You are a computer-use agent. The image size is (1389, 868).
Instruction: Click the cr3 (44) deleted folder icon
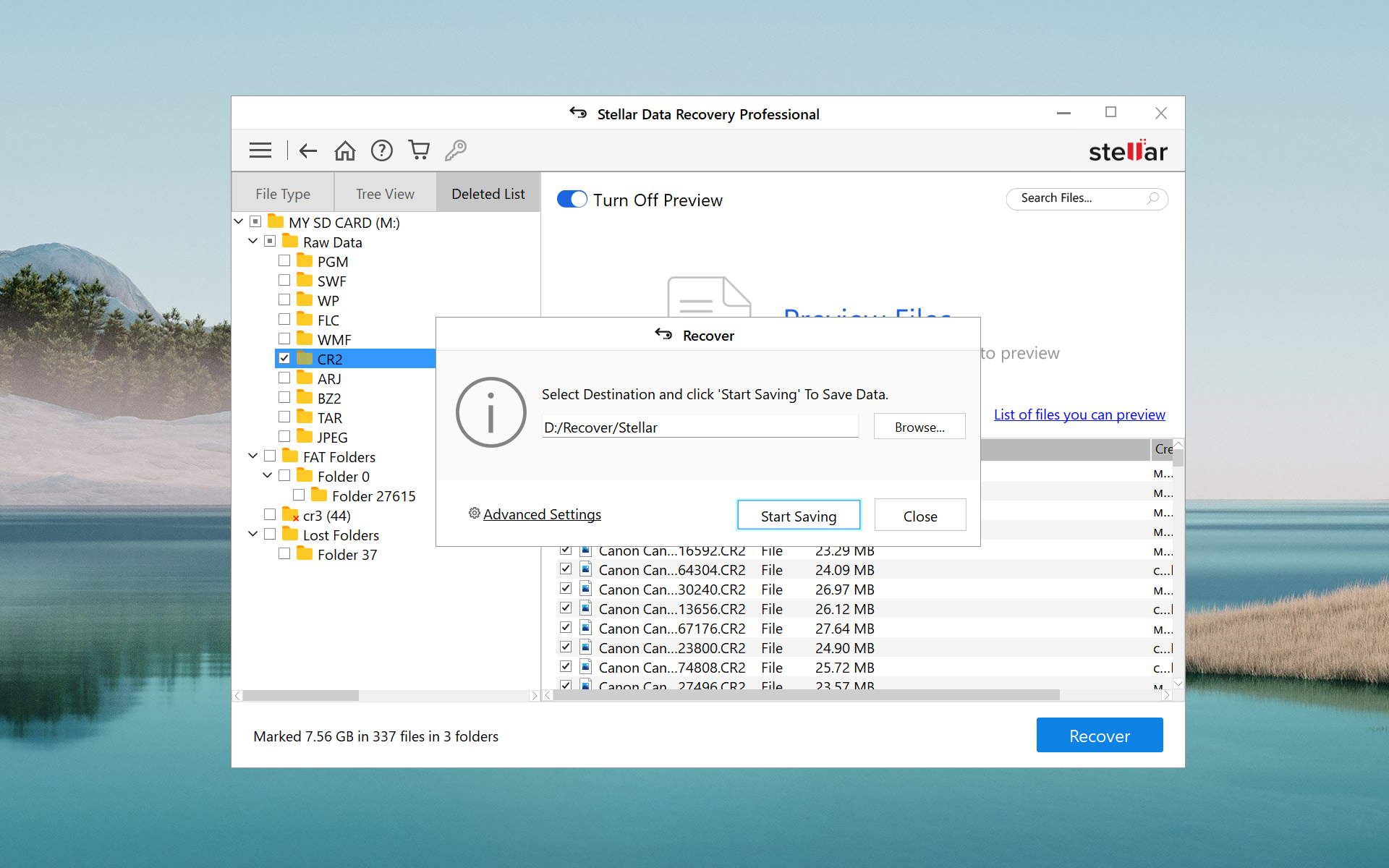click(x=290, y=515)
